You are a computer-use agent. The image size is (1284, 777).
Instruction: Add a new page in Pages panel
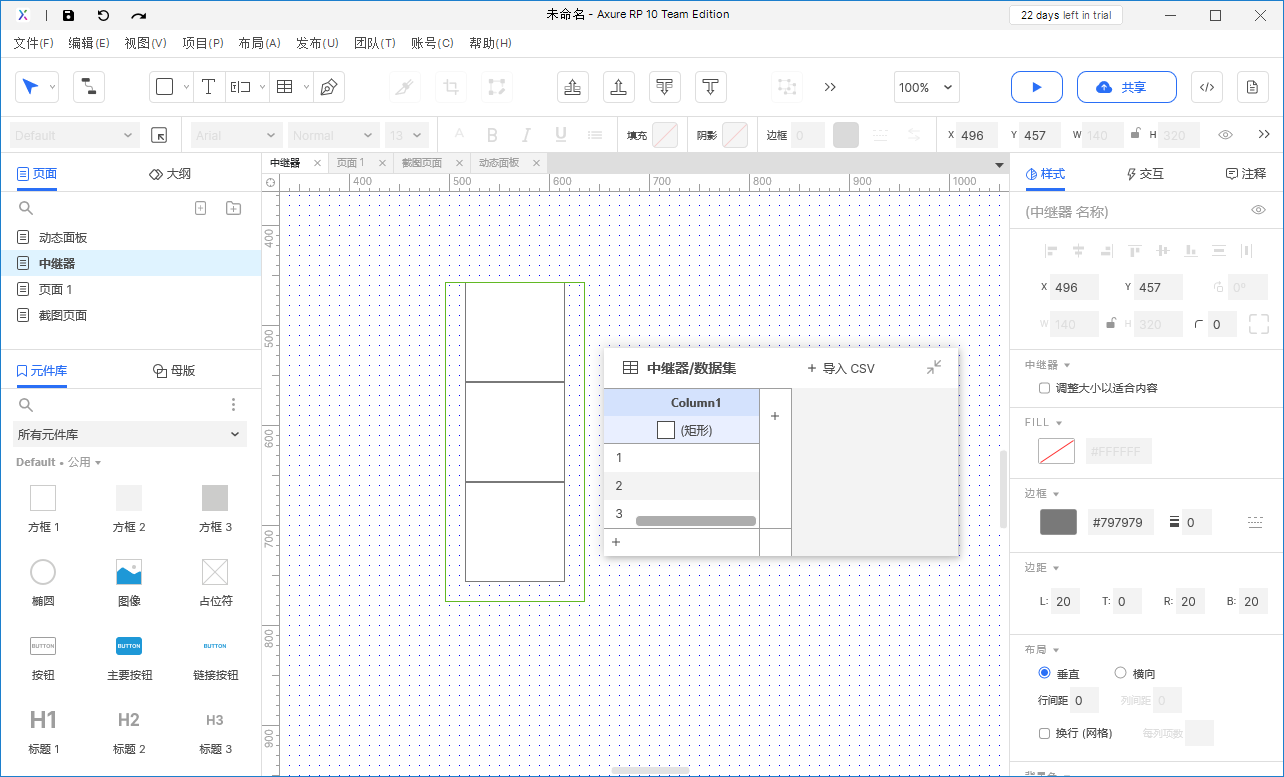(200, 208)
